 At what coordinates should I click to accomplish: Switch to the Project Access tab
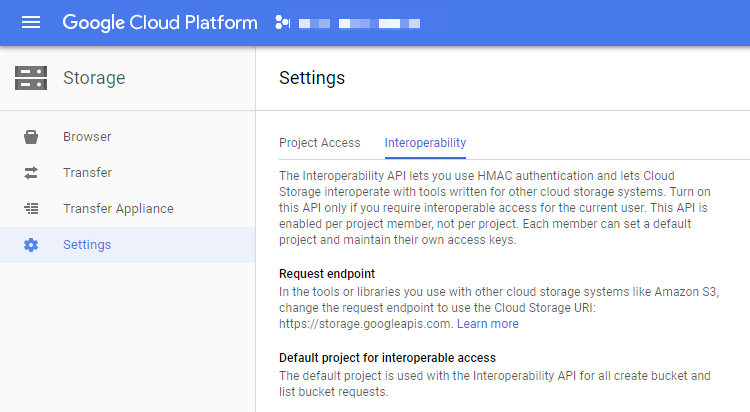pos(319,143)
